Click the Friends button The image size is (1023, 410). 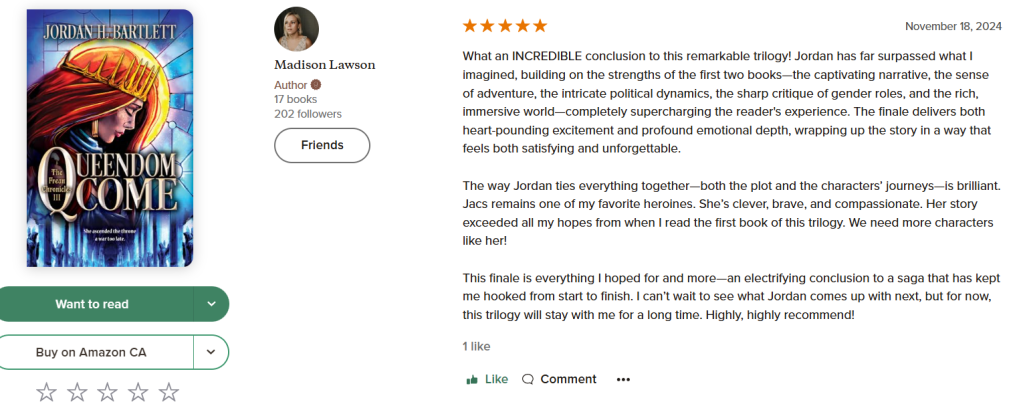(x=322, y=145)
